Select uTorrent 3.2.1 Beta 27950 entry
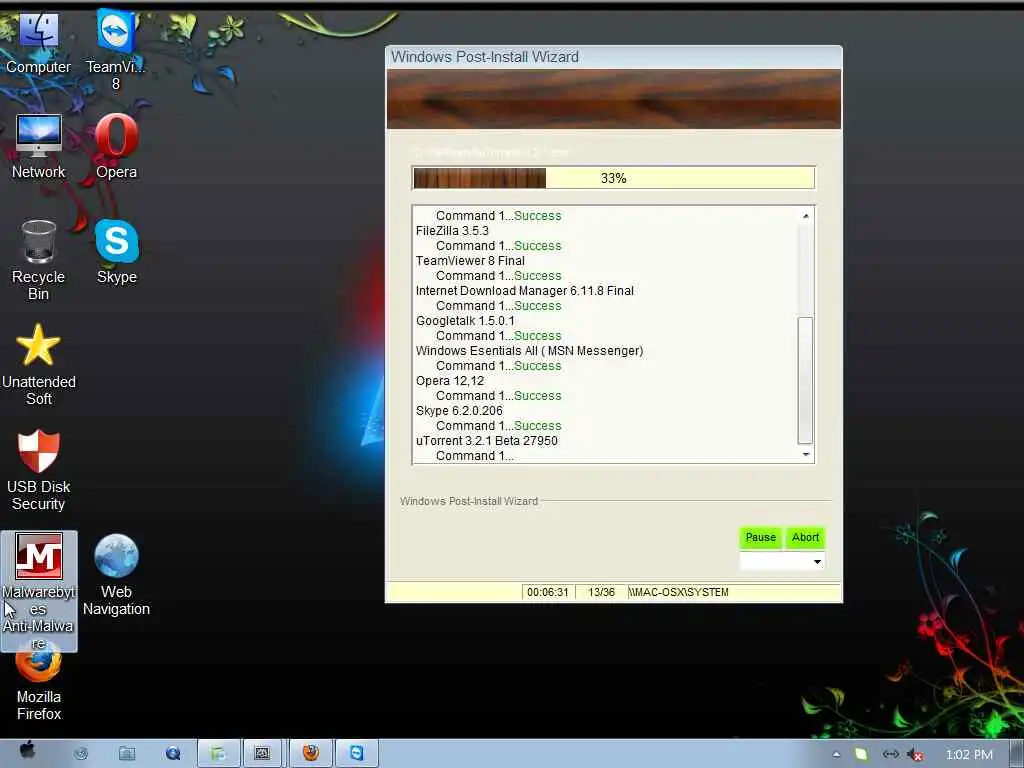This screenshot has height=768, width=1024. point(487,441)
